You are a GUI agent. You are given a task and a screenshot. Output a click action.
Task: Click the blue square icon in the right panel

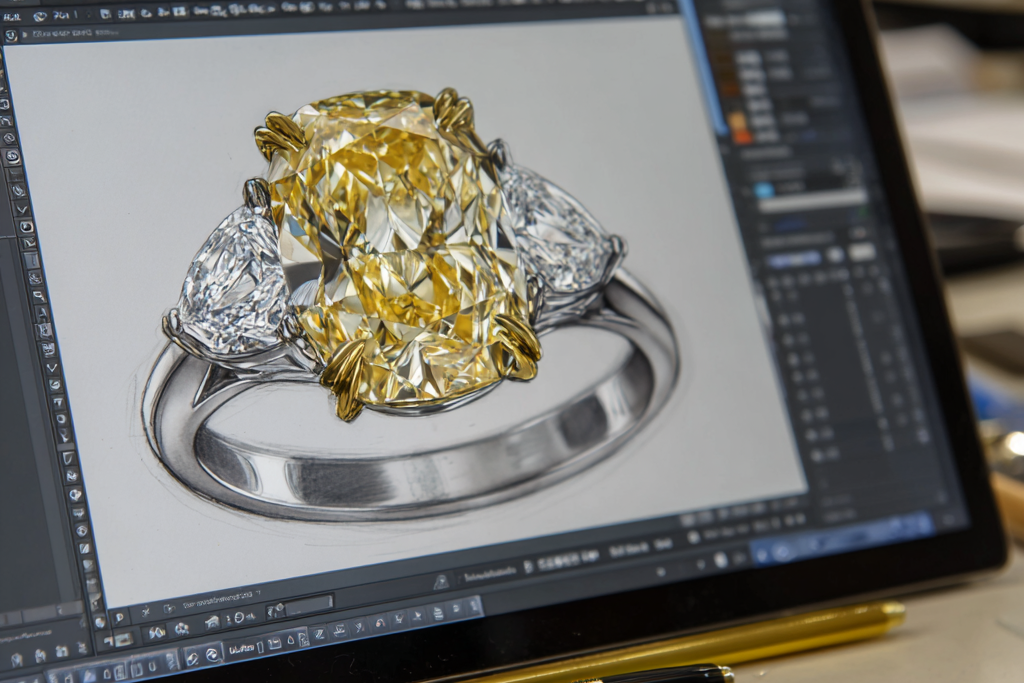(x=764, y=190)
